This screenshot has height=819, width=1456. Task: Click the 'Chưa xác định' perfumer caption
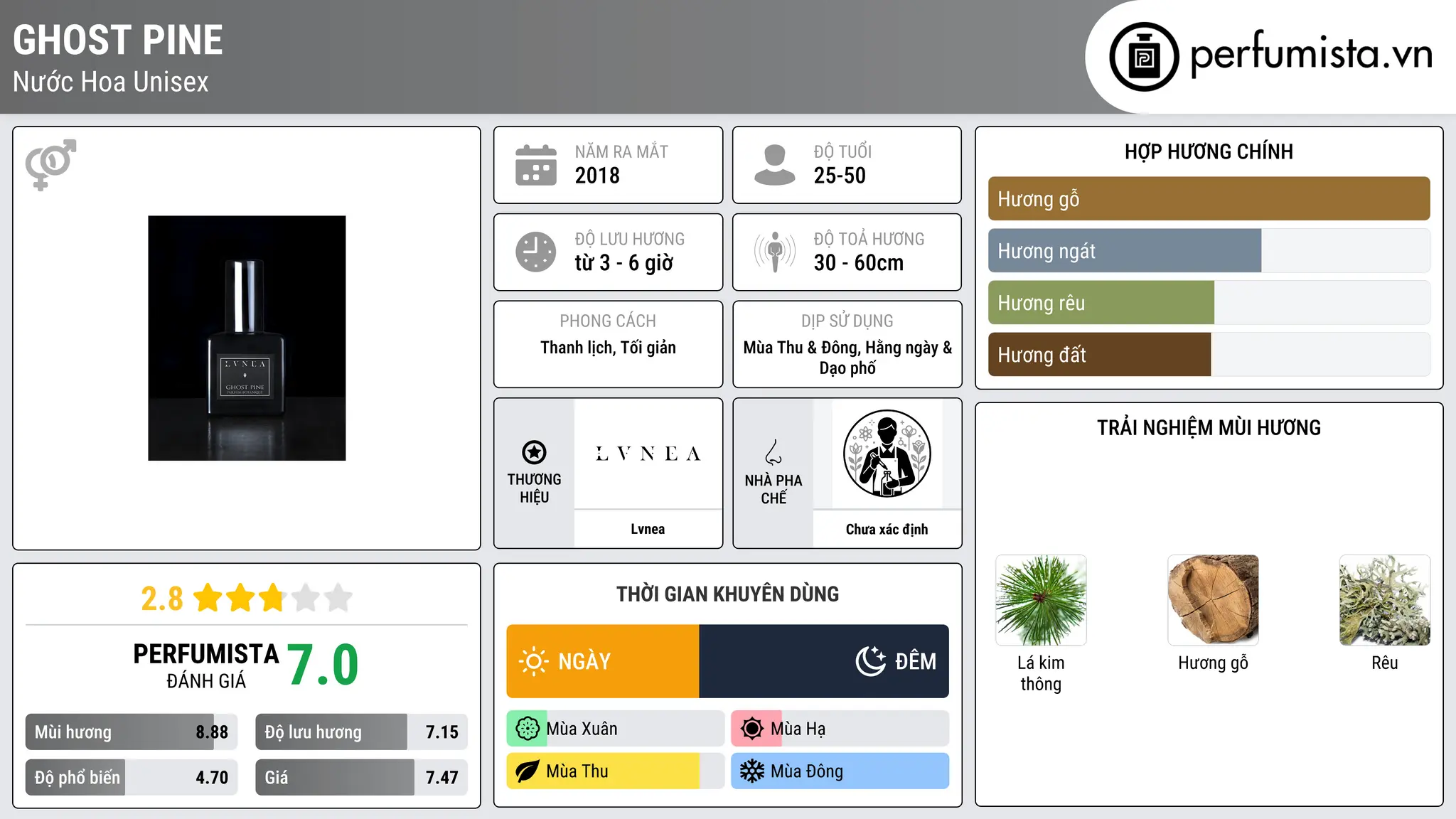click(x=887, y=529)
